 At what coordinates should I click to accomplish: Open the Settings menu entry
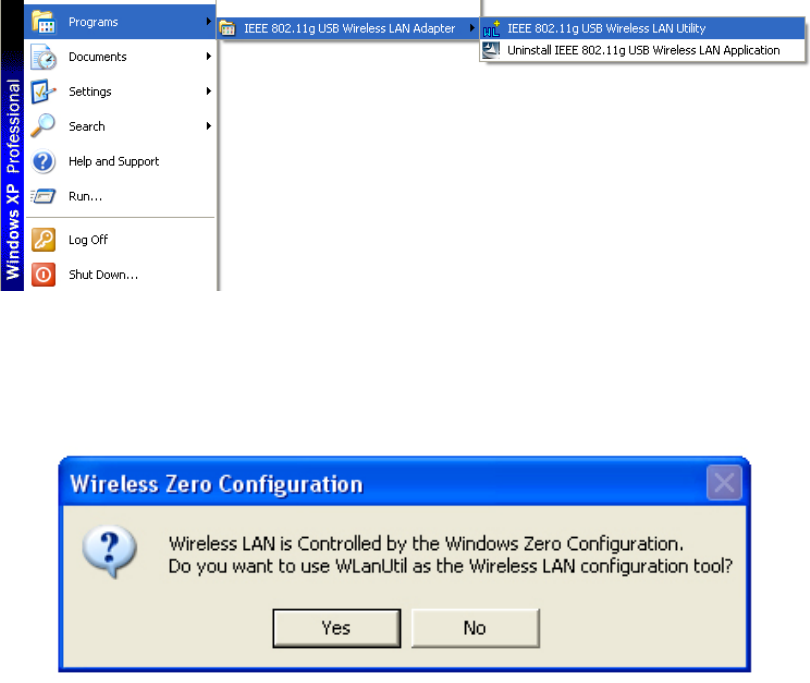[x=120, y=91]
